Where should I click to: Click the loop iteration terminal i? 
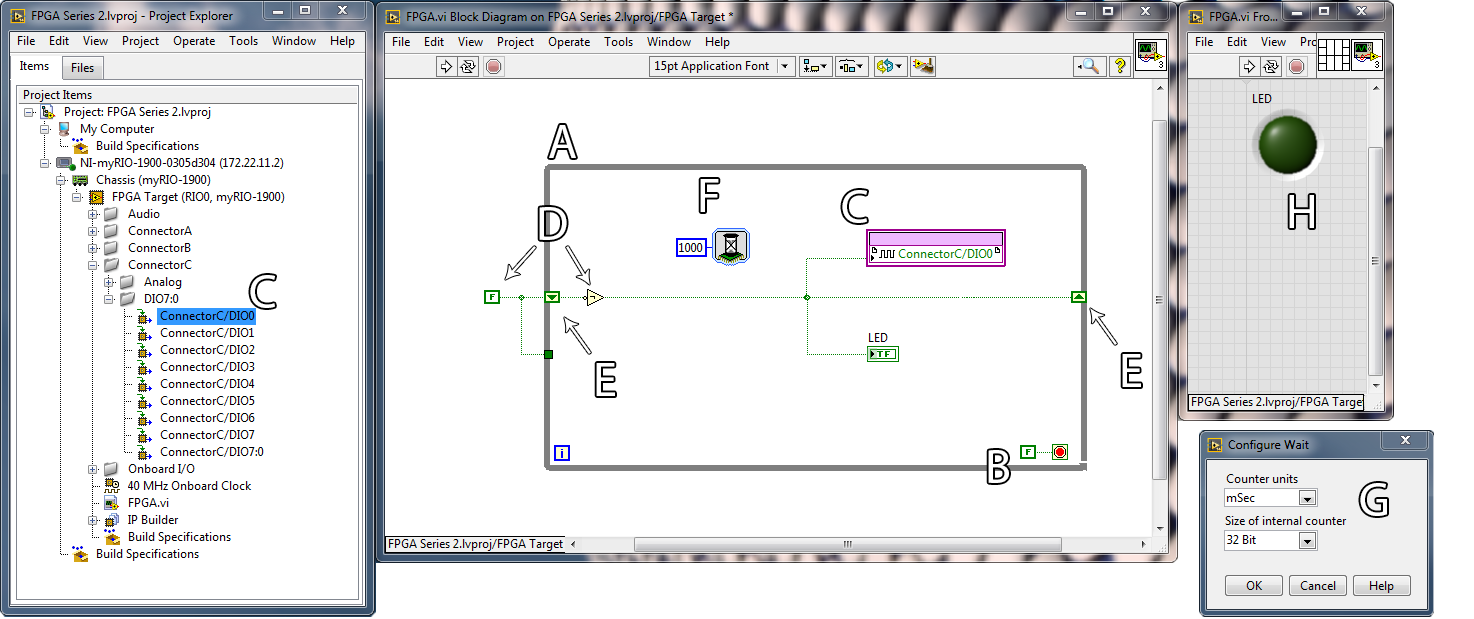562,453
